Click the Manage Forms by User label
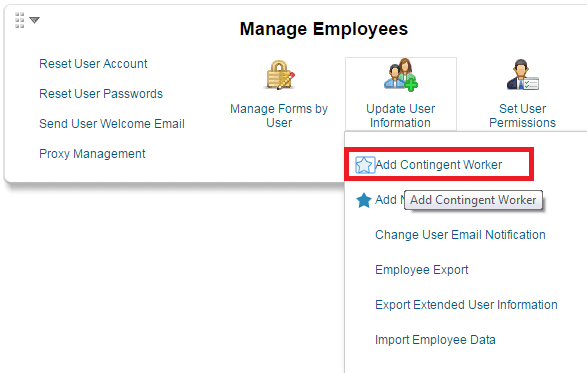This screenshot has width=587, height=373. pyautogui.click(x=279, y=116)
